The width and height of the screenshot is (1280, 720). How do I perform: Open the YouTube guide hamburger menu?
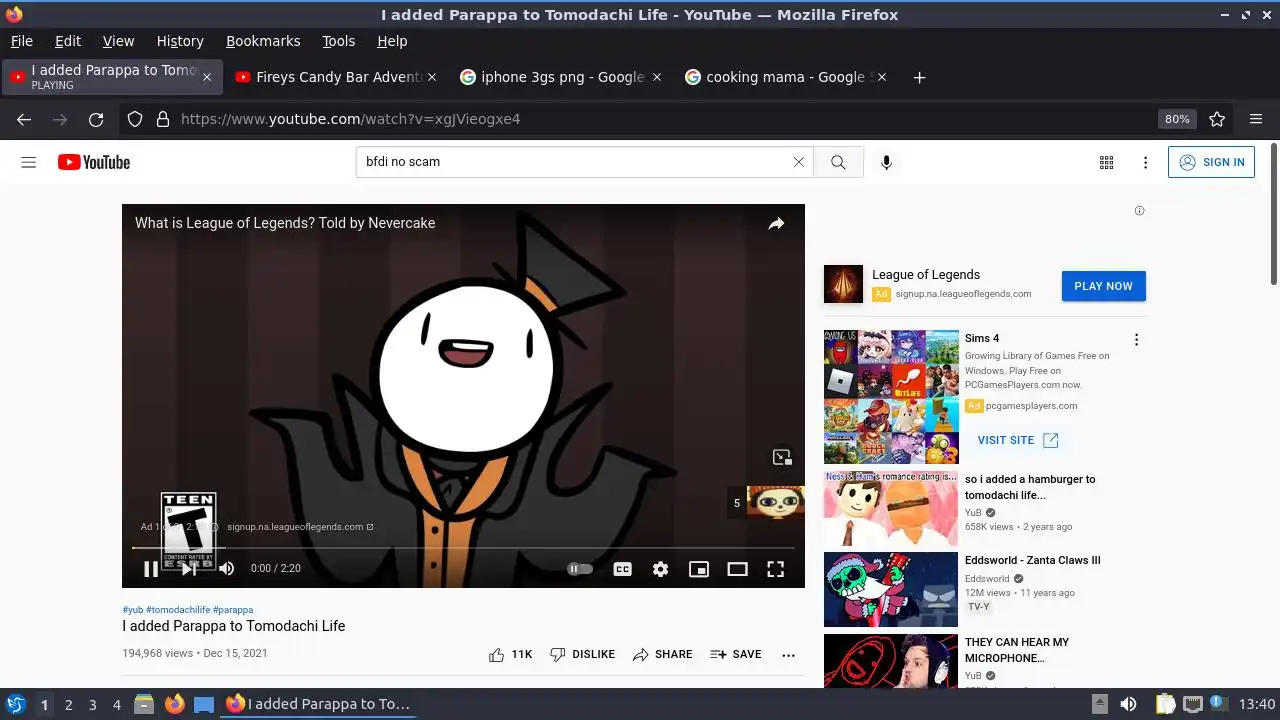pyautogui.click(x=29, y=162)
